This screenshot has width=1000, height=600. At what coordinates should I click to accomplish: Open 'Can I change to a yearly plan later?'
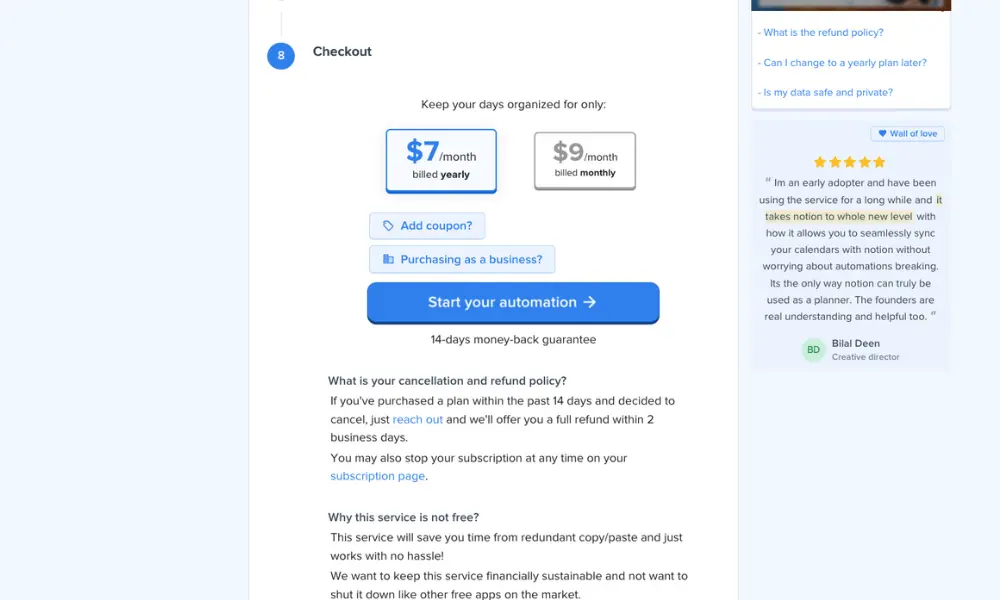pos(842,62)
